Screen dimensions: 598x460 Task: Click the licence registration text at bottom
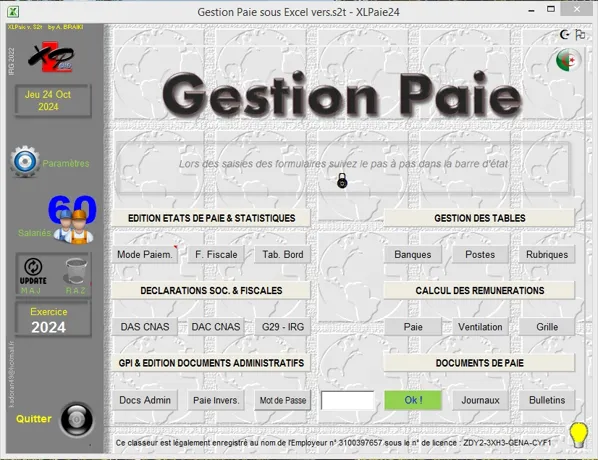point(333,443)
